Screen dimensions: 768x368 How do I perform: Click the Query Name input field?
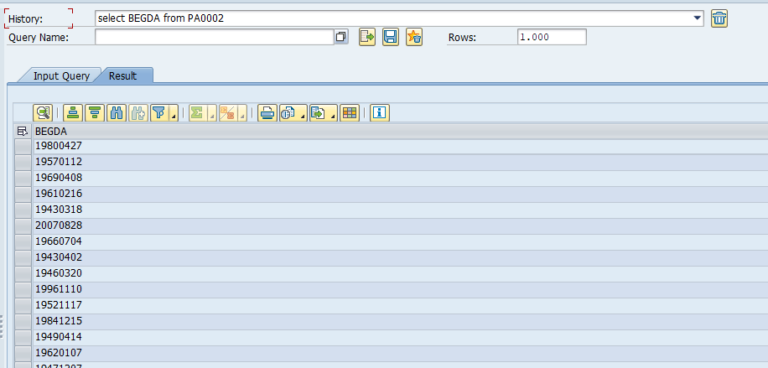coord(215,37)
